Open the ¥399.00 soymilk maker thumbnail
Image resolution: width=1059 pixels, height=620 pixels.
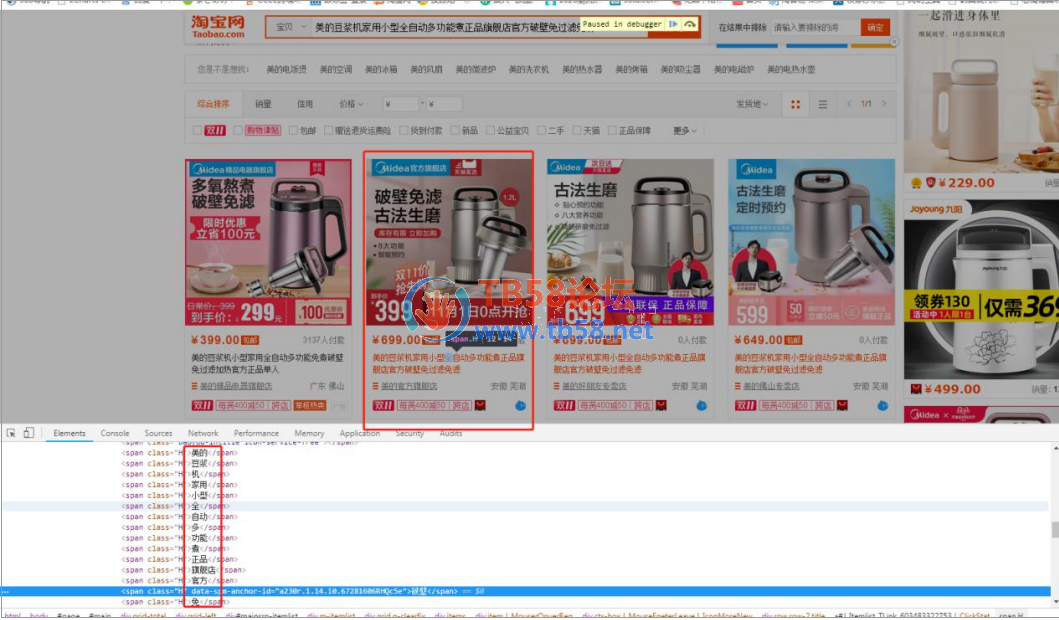coord(268,242)
